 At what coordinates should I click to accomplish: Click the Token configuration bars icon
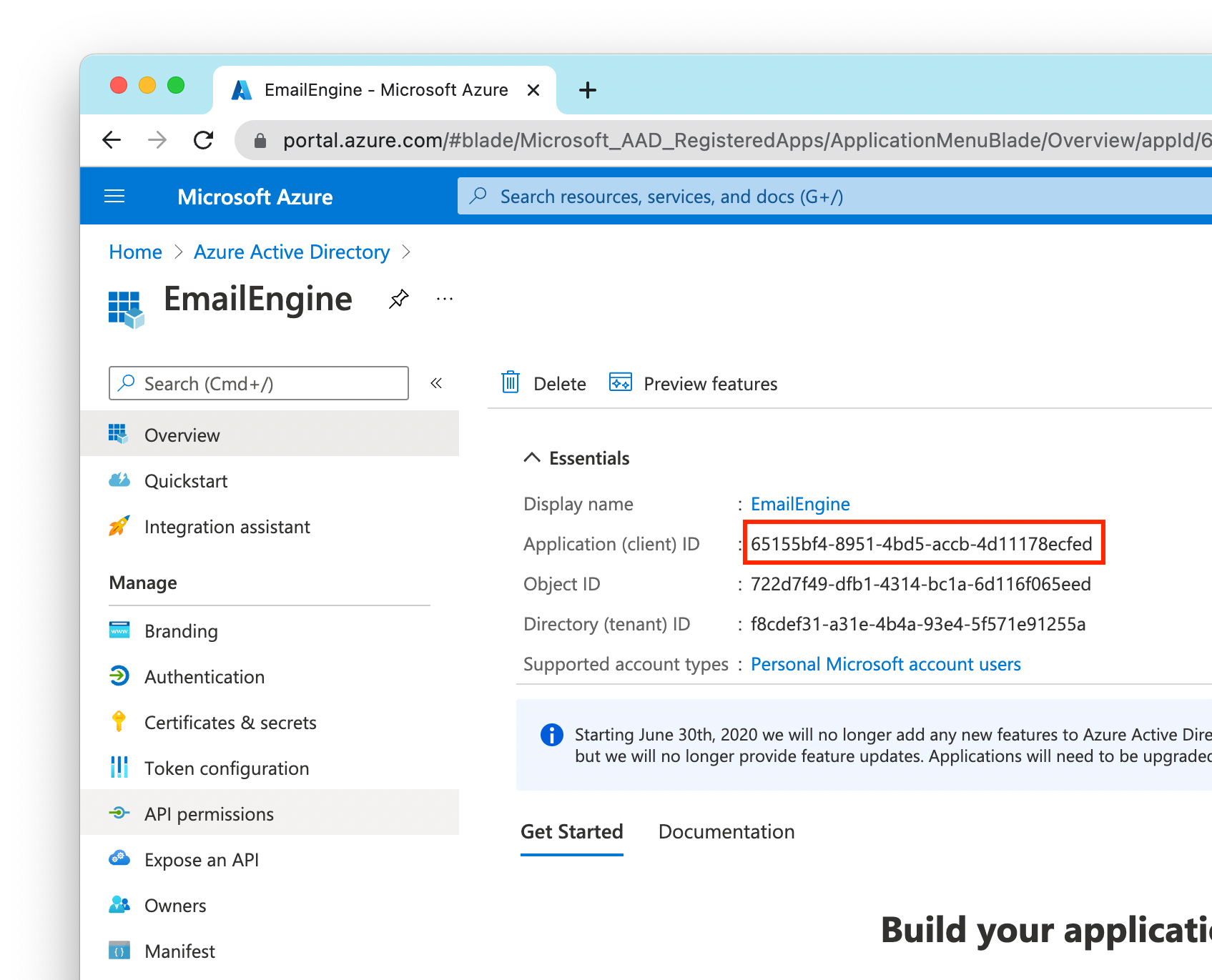tap(119, 767)
